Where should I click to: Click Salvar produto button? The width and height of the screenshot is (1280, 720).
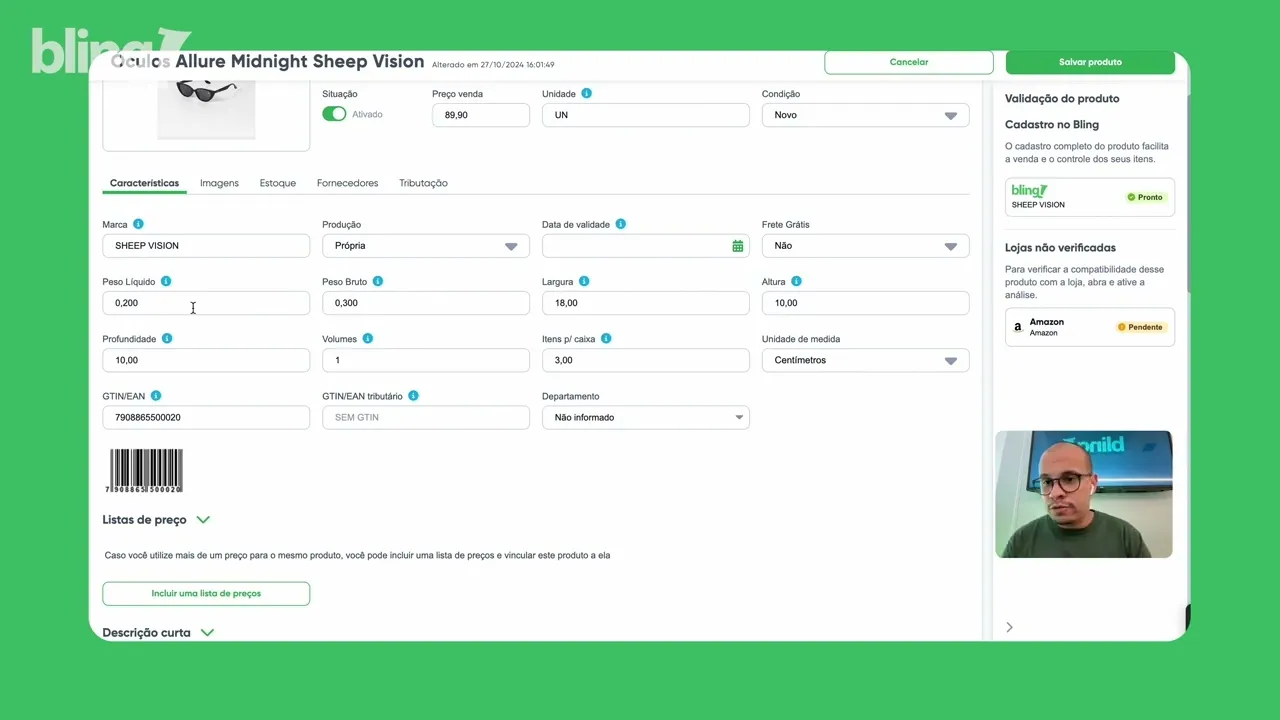pyautogui.click(x=1090, y=62)
